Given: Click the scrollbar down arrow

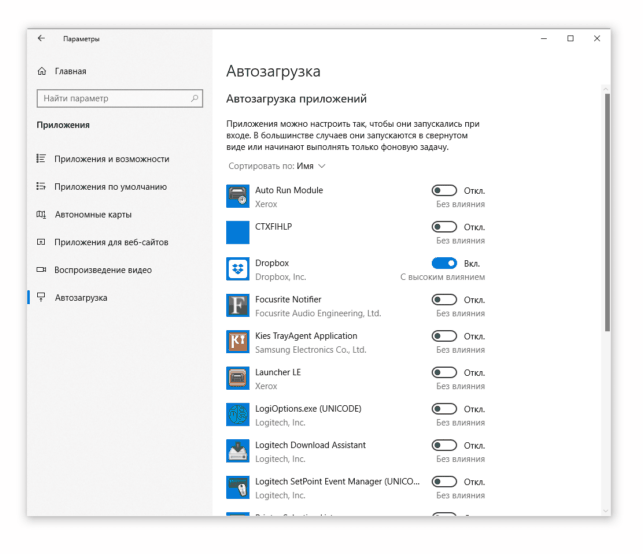Looking at the screenshot, I should coord(606,511).
